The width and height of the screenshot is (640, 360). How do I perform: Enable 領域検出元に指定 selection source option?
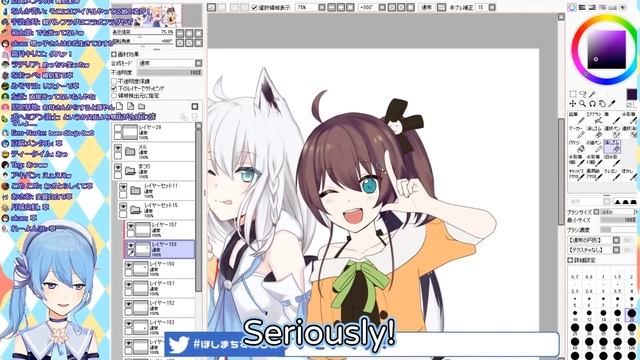(114, 96)
